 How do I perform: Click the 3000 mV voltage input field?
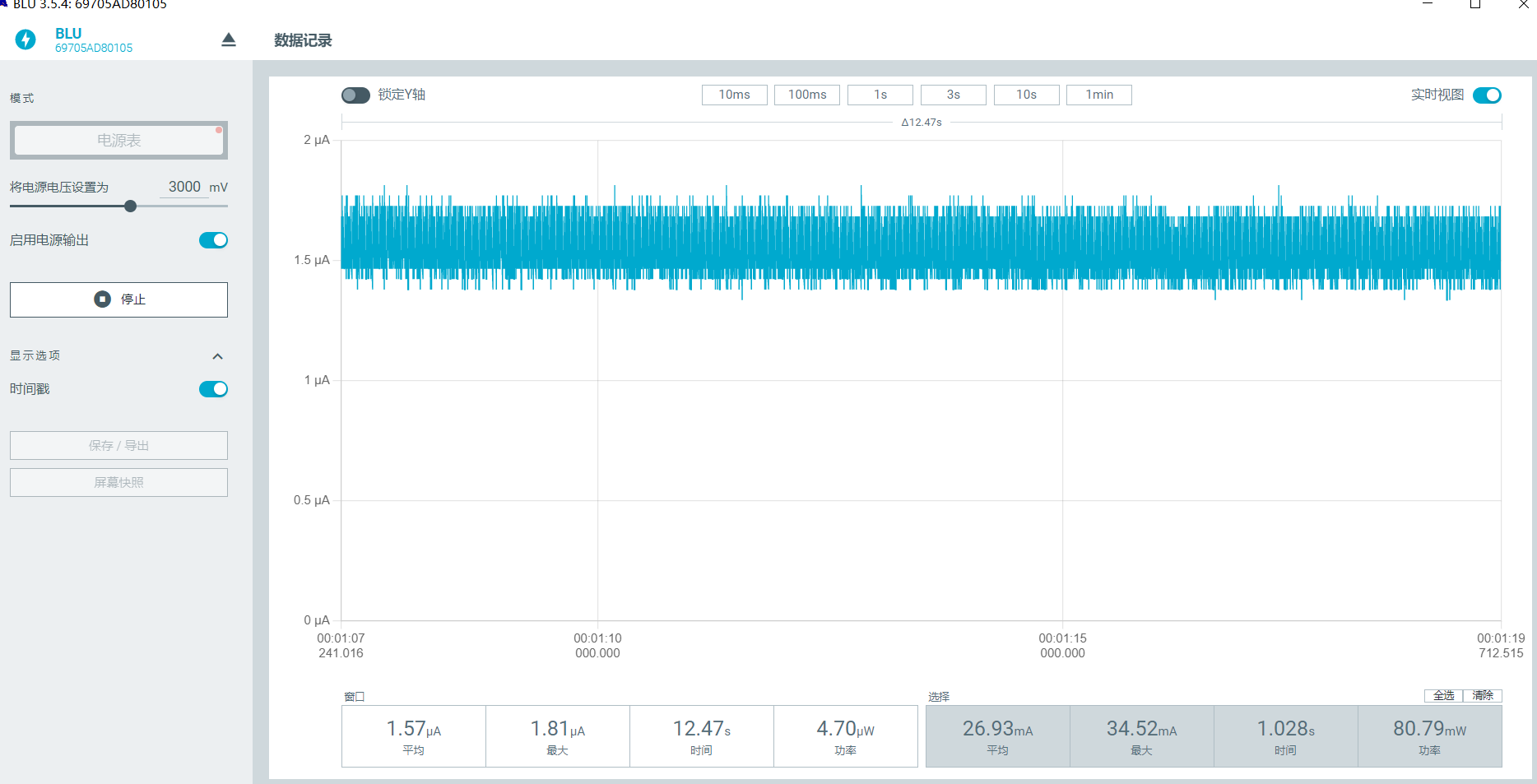(x=184, y=188)
